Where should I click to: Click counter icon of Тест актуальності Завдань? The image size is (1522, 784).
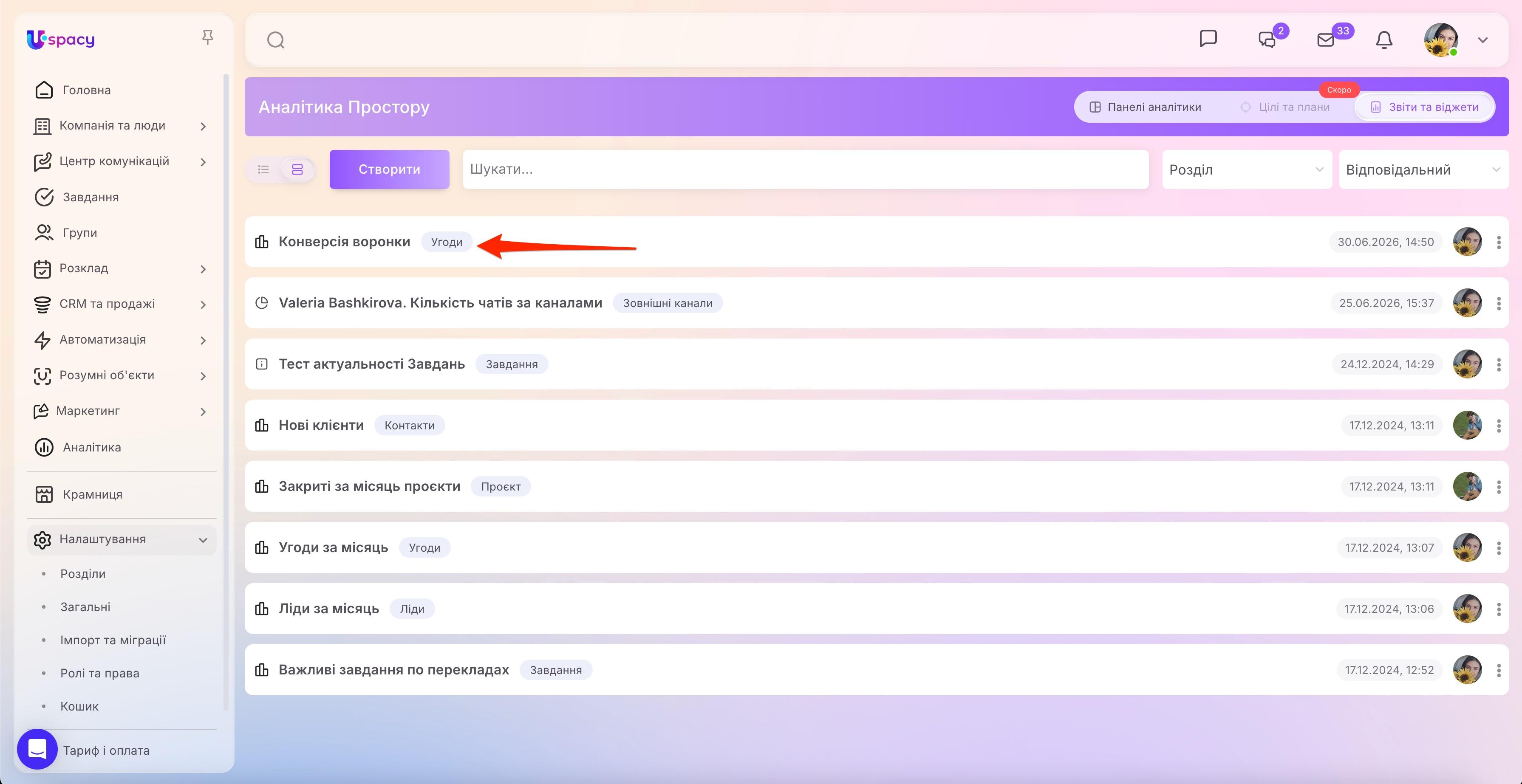261,364
